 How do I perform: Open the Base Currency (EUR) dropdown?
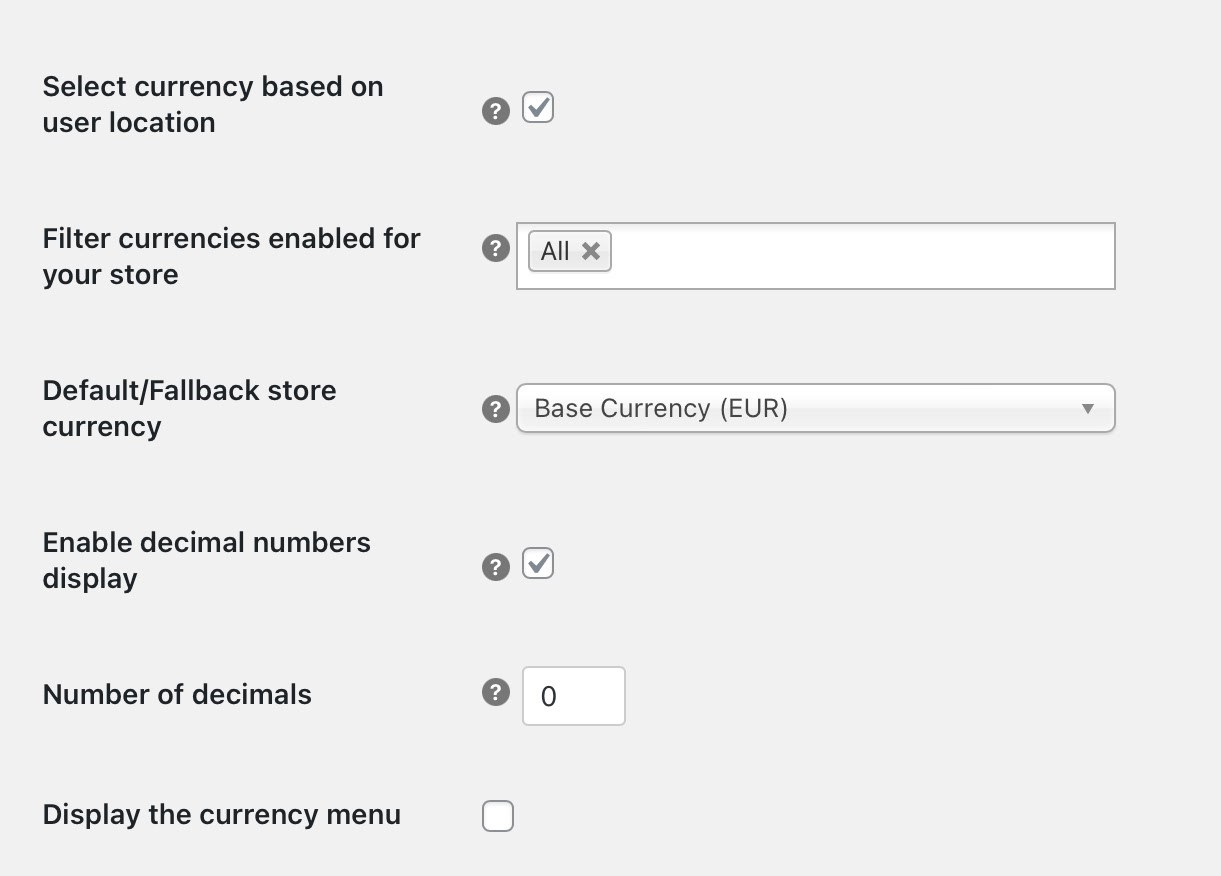816,408
